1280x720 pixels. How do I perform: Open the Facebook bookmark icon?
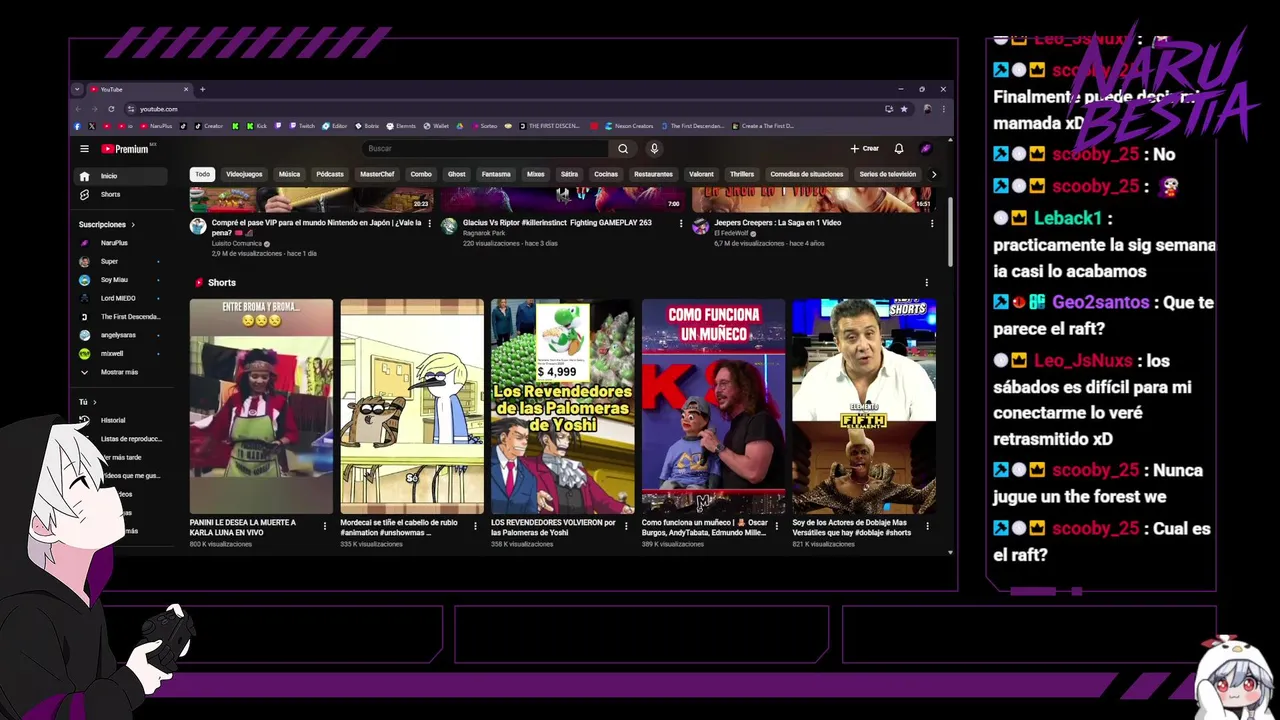click(x=78, y=126)
